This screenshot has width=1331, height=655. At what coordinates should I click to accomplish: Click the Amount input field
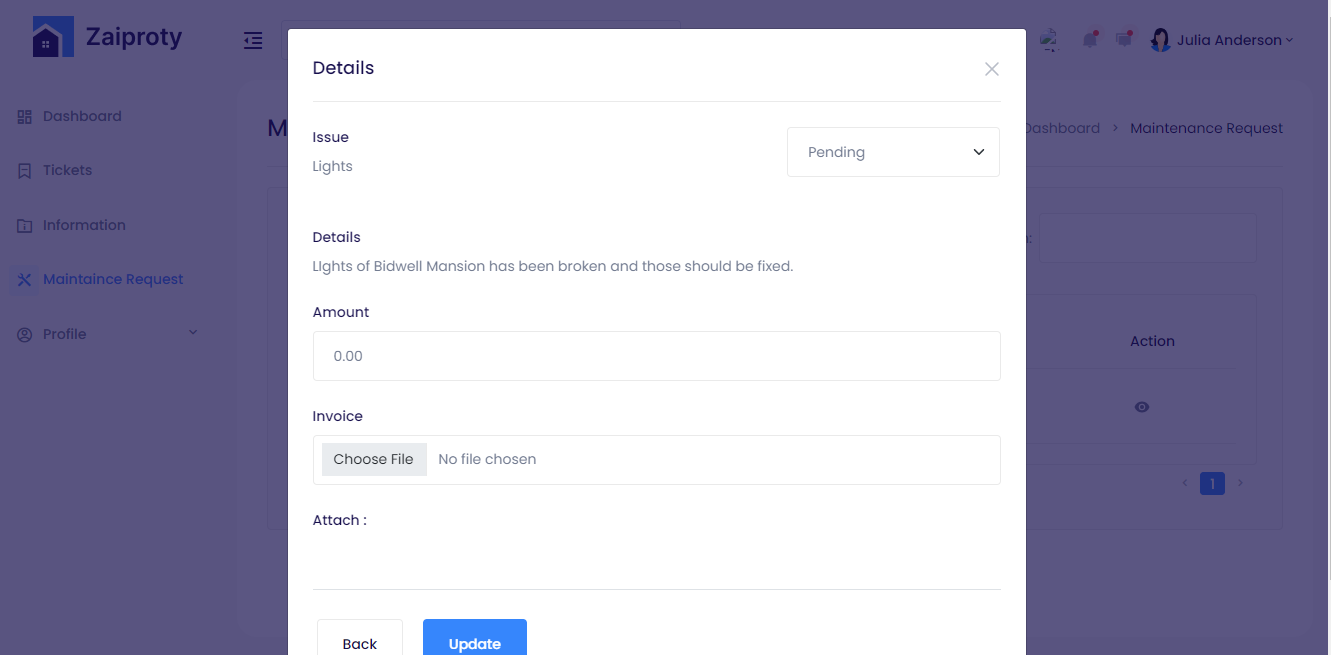[x=656, y=356]
